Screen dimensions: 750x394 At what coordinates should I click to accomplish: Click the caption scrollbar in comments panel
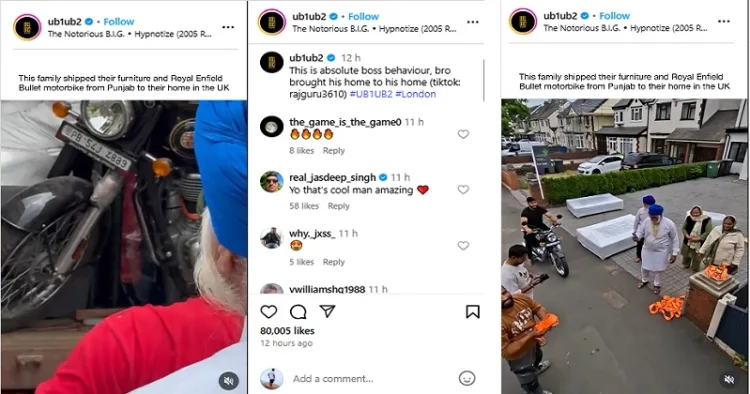pos(484,80)
